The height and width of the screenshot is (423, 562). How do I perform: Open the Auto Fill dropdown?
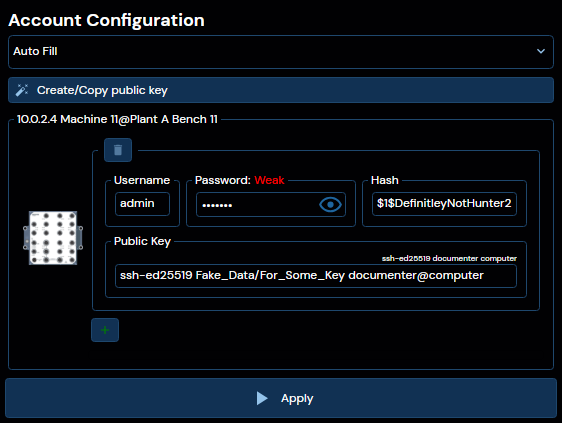(281, 52)
